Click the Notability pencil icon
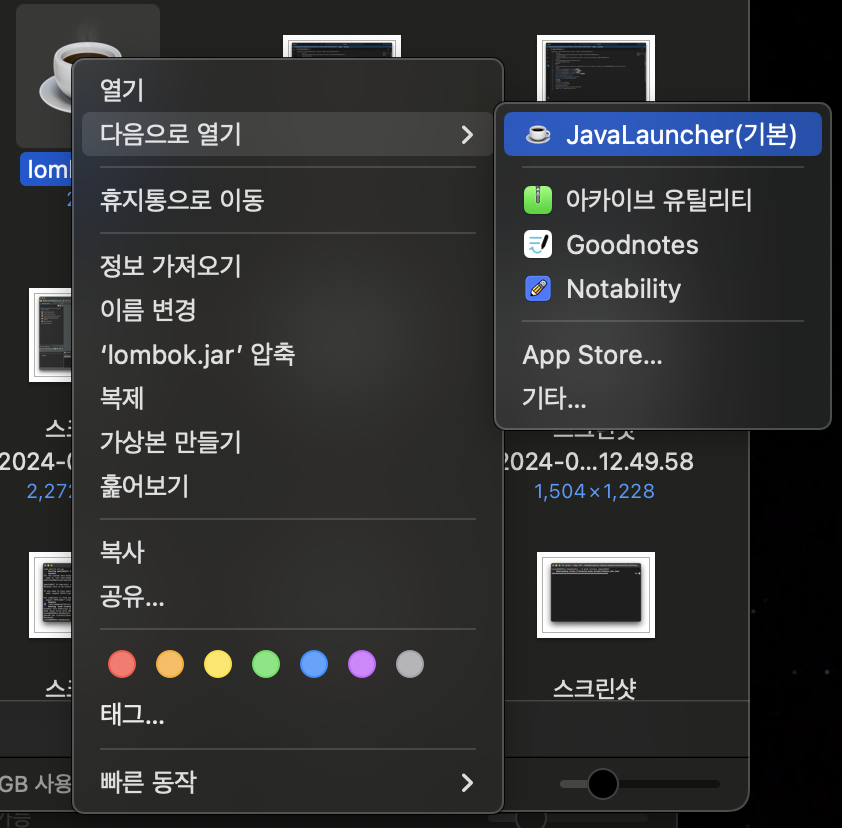The width and height of the screenshot is (842, 828). click(x=538, y=288)
